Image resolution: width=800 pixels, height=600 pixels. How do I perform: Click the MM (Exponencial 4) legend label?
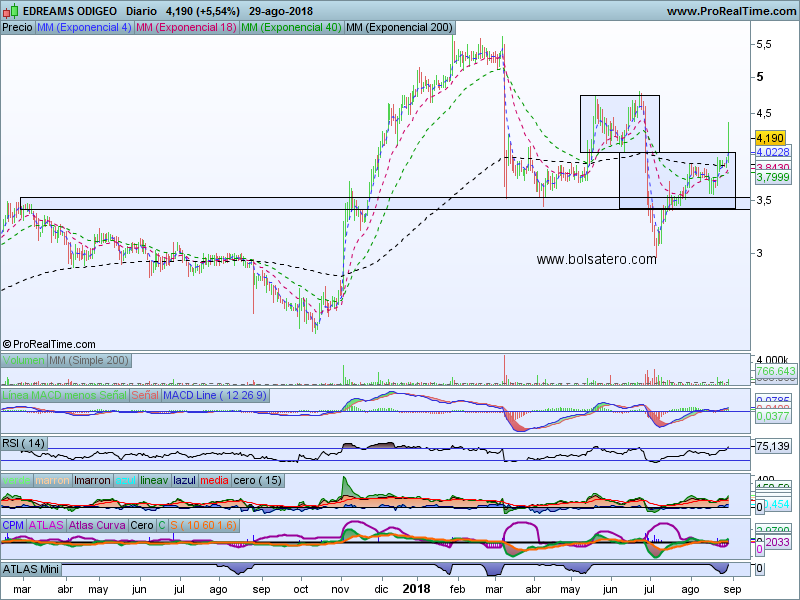84,27
